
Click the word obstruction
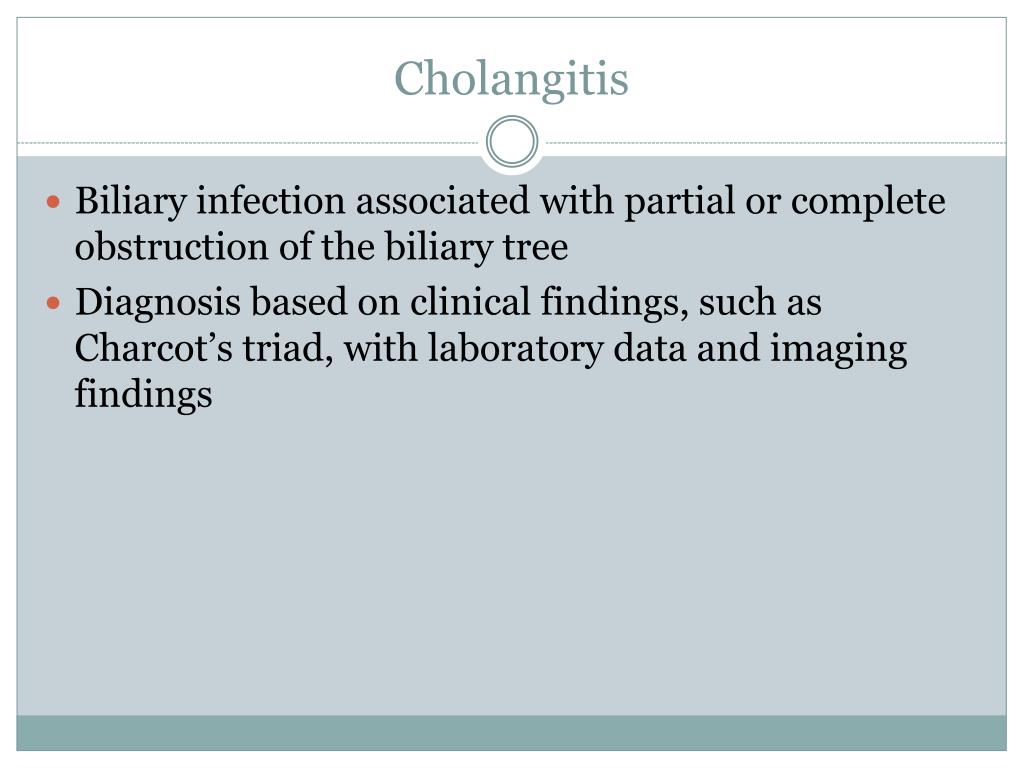click(x=172, y=247)
